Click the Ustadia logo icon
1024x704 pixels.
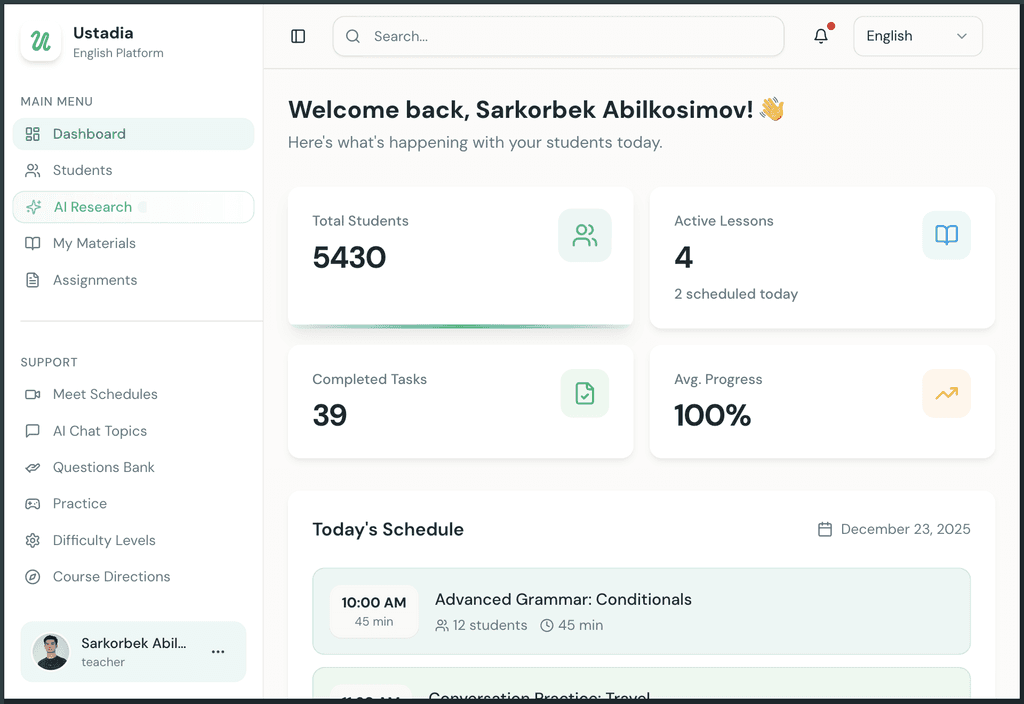[40, 41]
